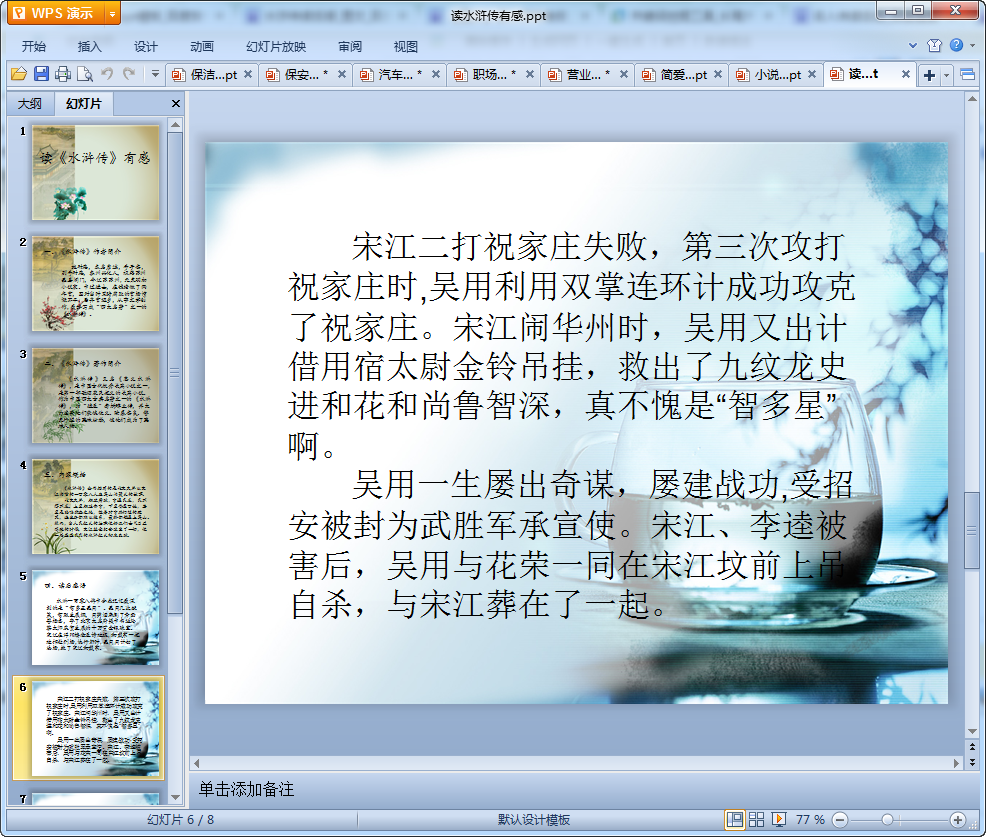Close the 简爱...pt document tab
The width and height of the screenshot is (986, 837).
click(x=717, y=74)
